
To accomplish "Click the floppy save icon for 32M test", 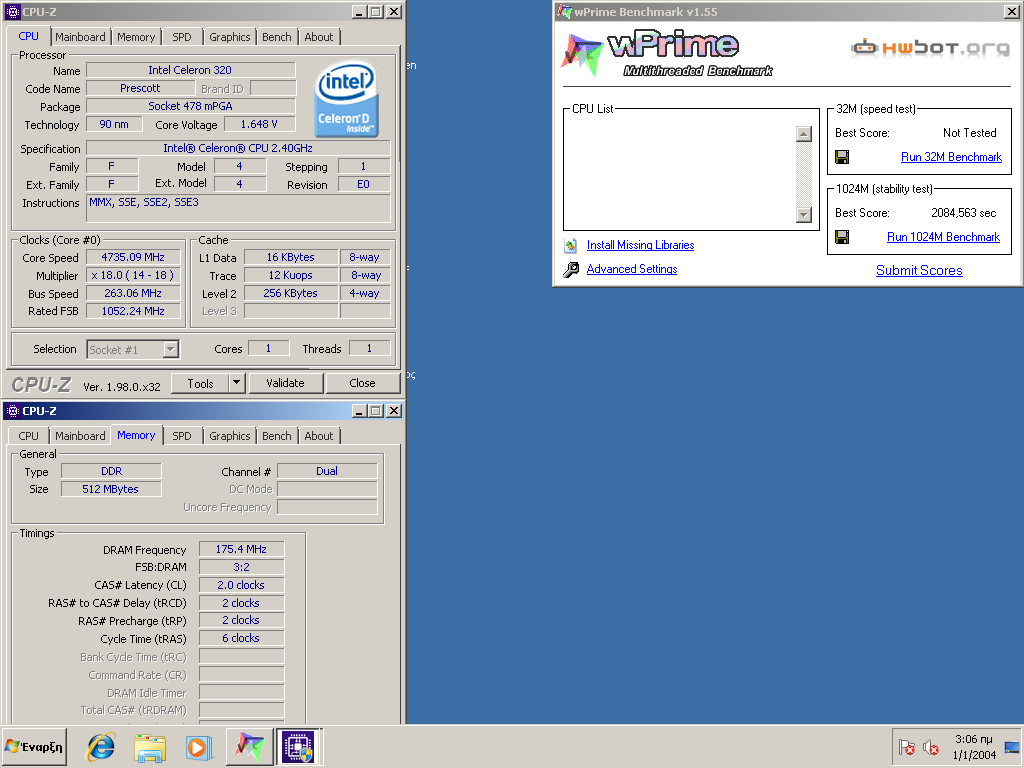I will coord(842,157).
